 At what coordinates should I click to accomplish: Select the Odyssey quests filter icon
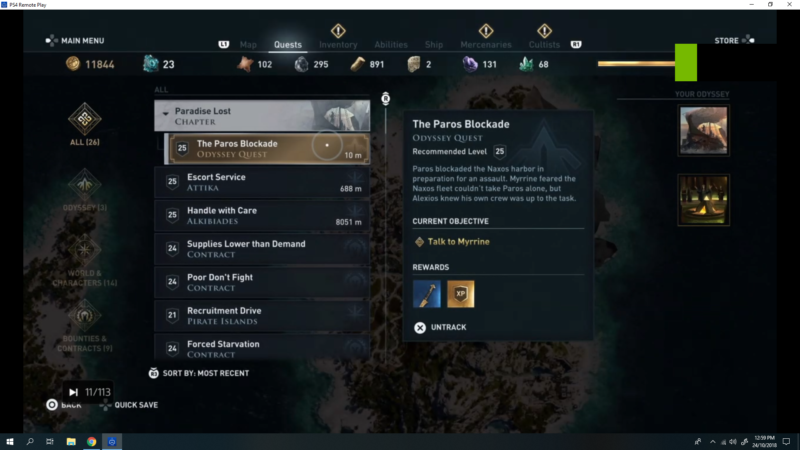tap(85, 184)
